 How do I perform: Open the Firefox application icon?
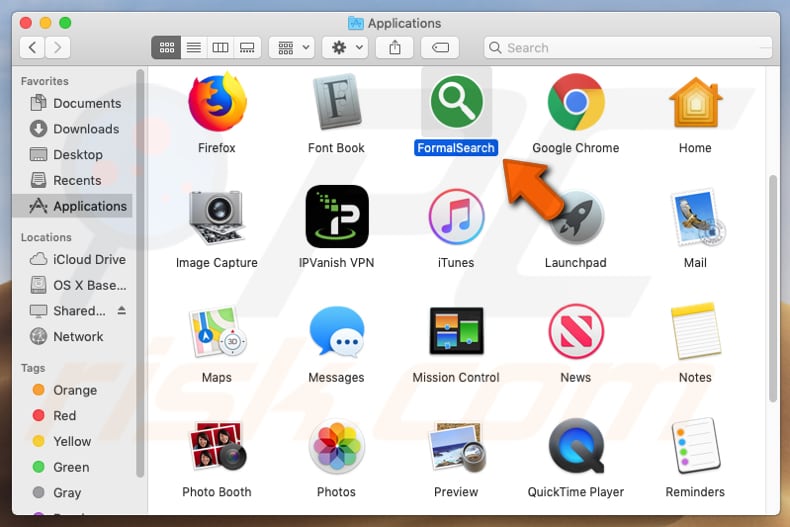pos(217,102)
